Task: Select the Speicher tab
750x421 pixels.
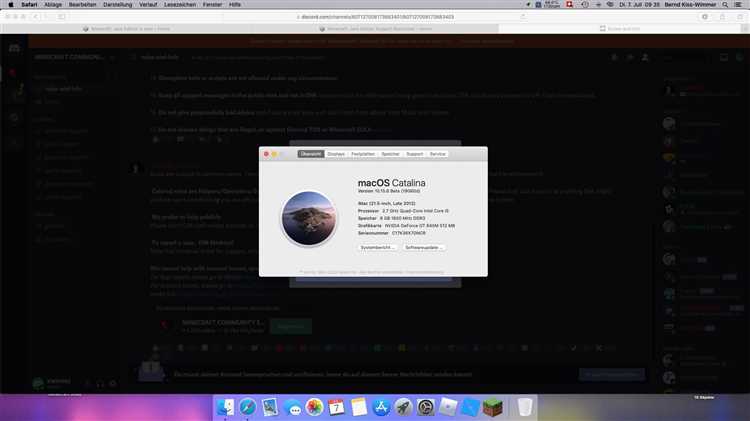Action: tap(390, 154)
